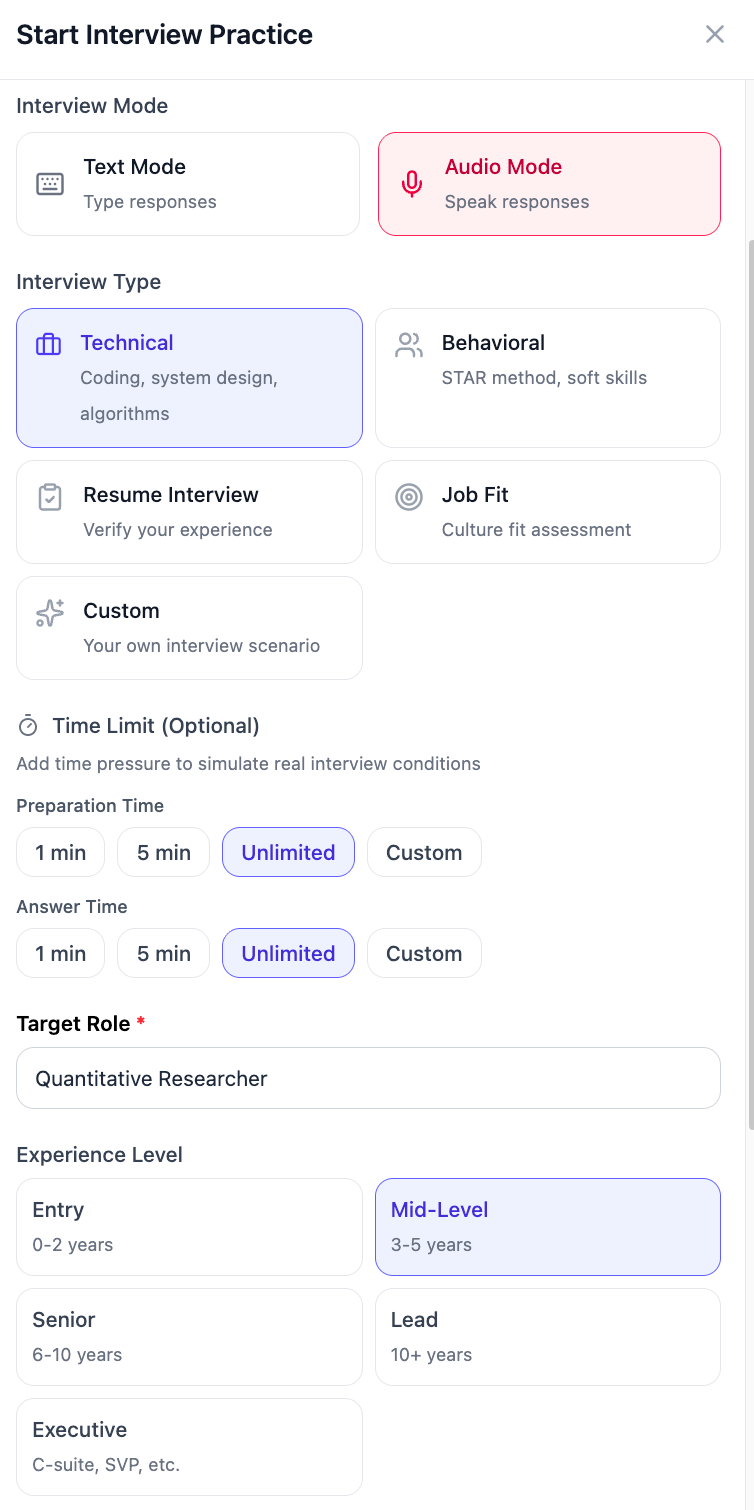Click the 'Interview Type' heading text
The height and width of the screenshot is (1510, 754).
point(89,282)
